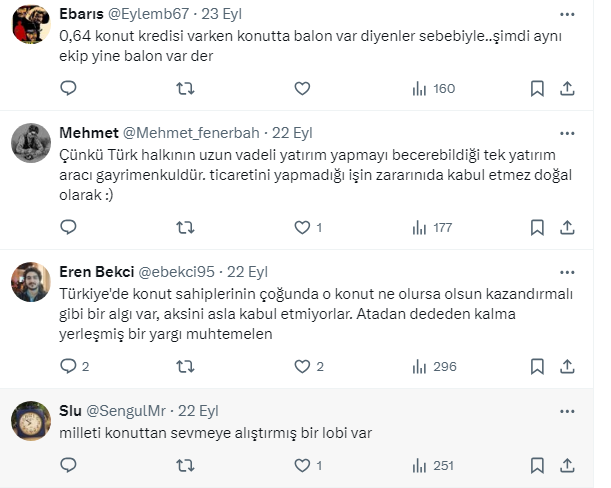View analytics showing 160 views
The image size is (611, 488).
433,88
